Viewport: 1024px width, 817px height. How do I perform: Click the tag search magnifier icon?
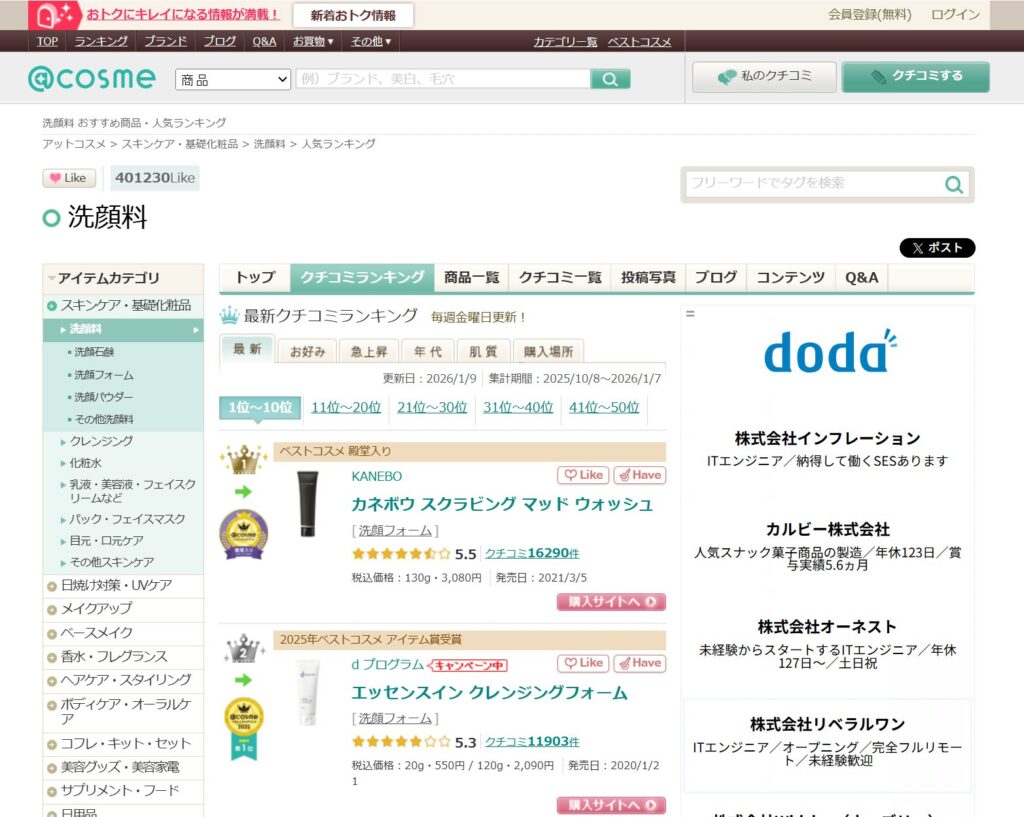(954, 184)
